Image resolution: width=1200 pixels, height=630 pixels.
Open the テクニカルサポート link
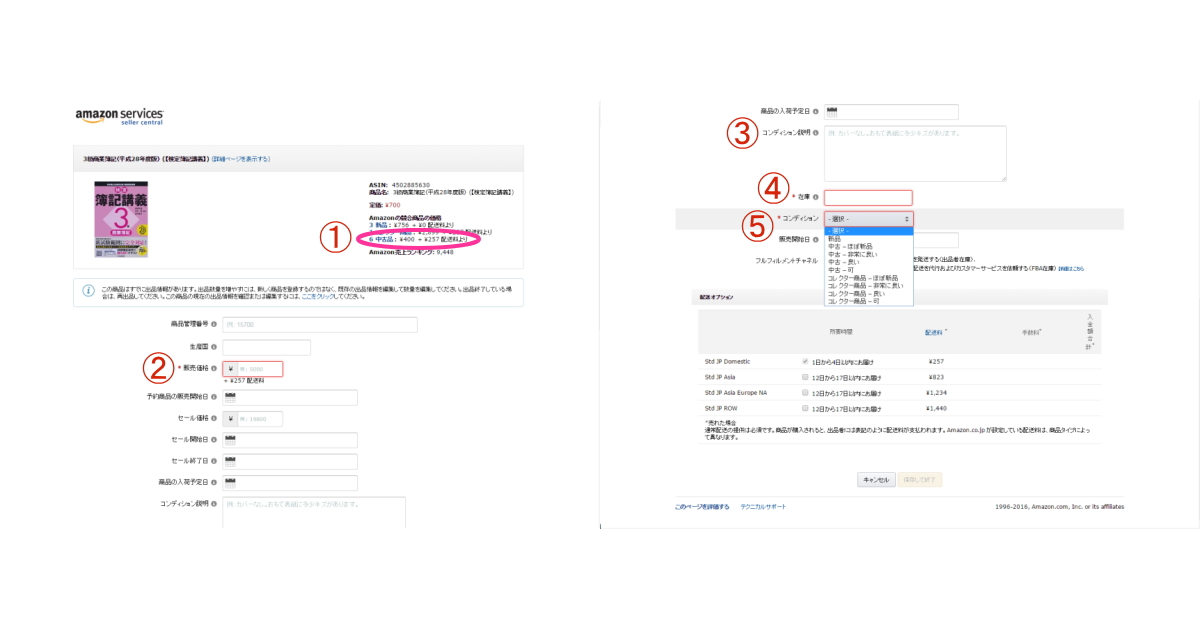click(763, 507)
